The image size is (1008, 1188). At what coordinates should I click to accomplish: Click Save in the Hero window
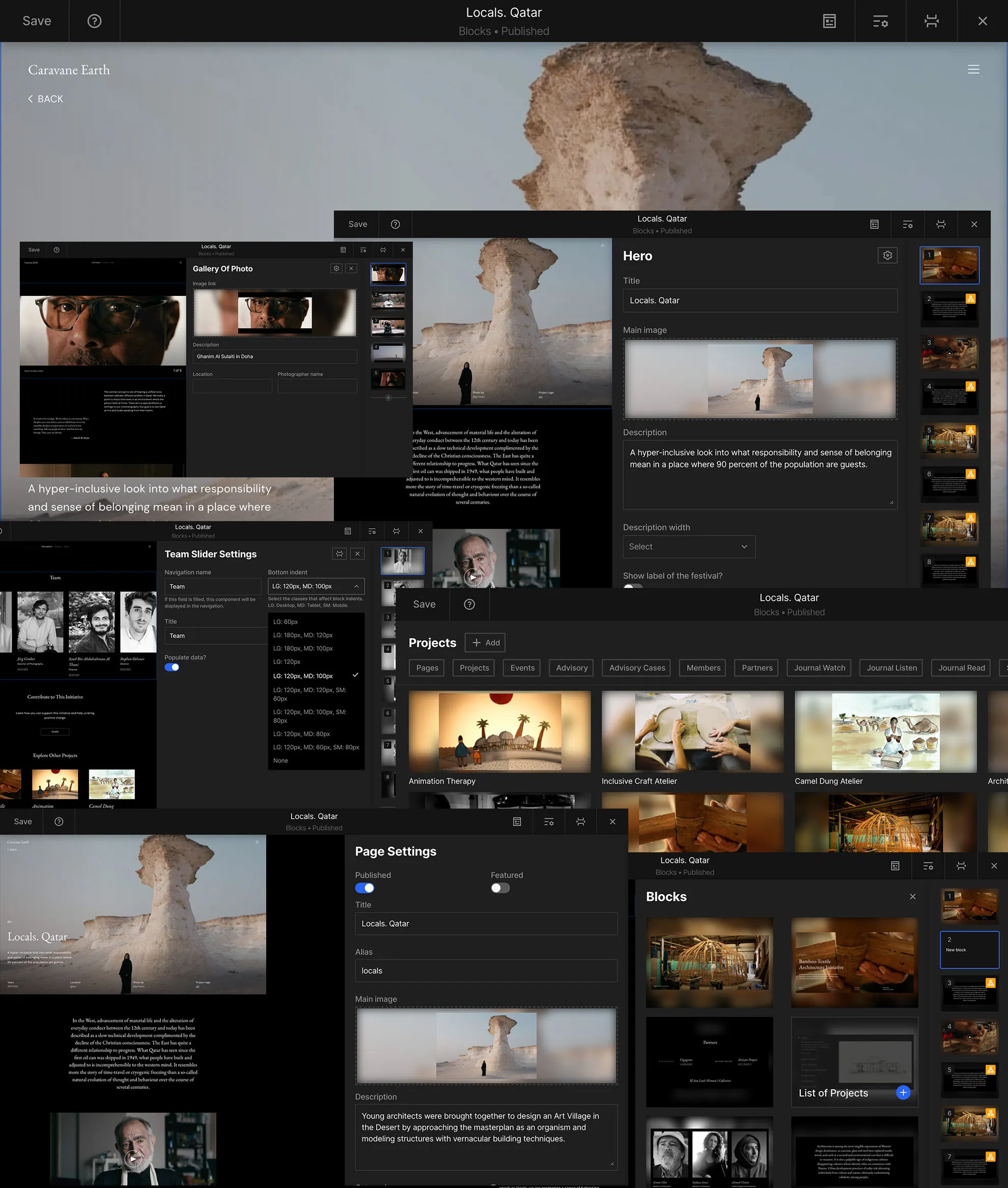pyautogui.click(x=358, y=224)
